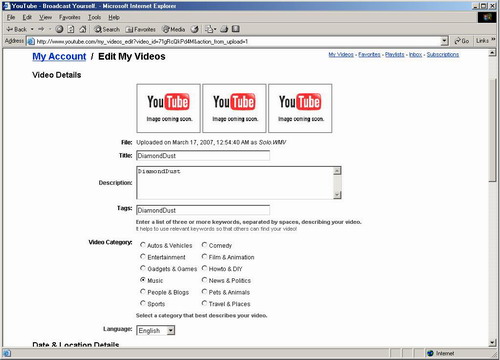Open the Media toolbar button
Viewport: 500px width, 360px height.
click(173, 29)
